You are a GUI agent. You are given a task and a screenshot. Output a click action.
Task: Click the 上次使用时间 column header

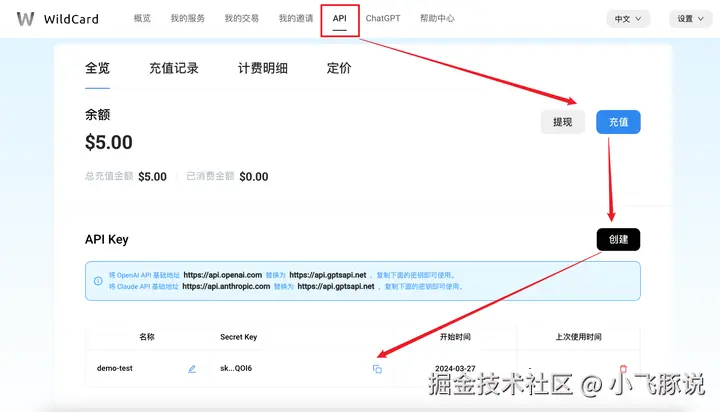tap(579, 337)
